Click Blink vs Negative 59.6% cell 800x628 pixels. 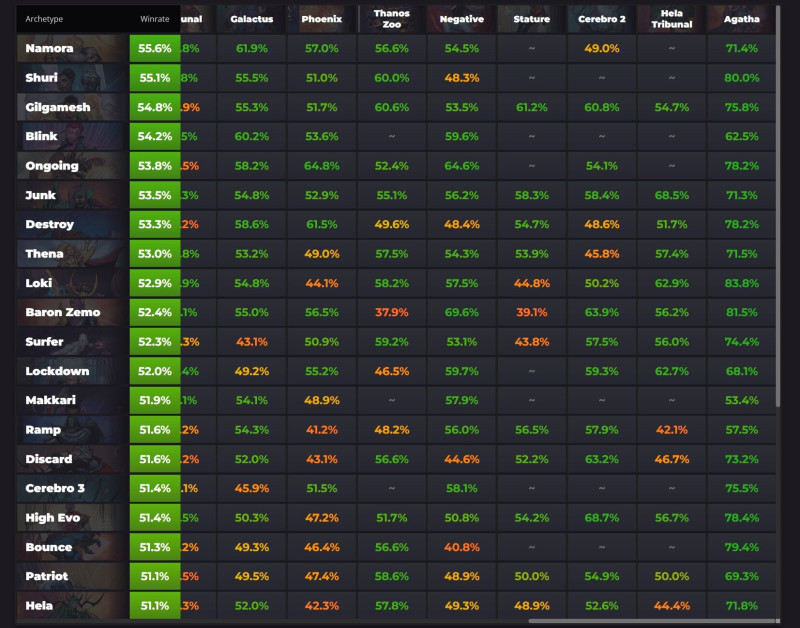click(462, 136)
